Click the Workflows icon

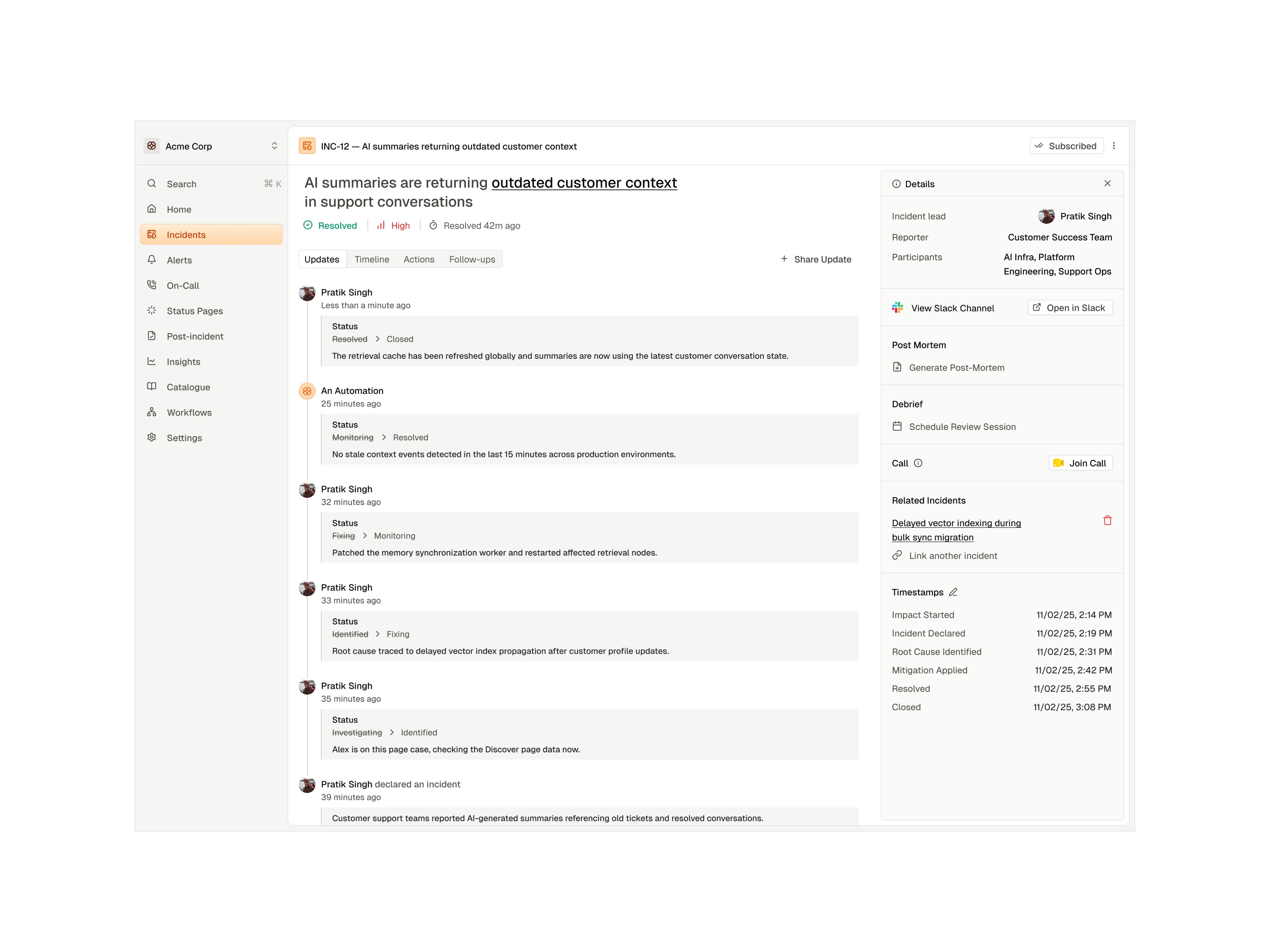click(x=152, y=412)
